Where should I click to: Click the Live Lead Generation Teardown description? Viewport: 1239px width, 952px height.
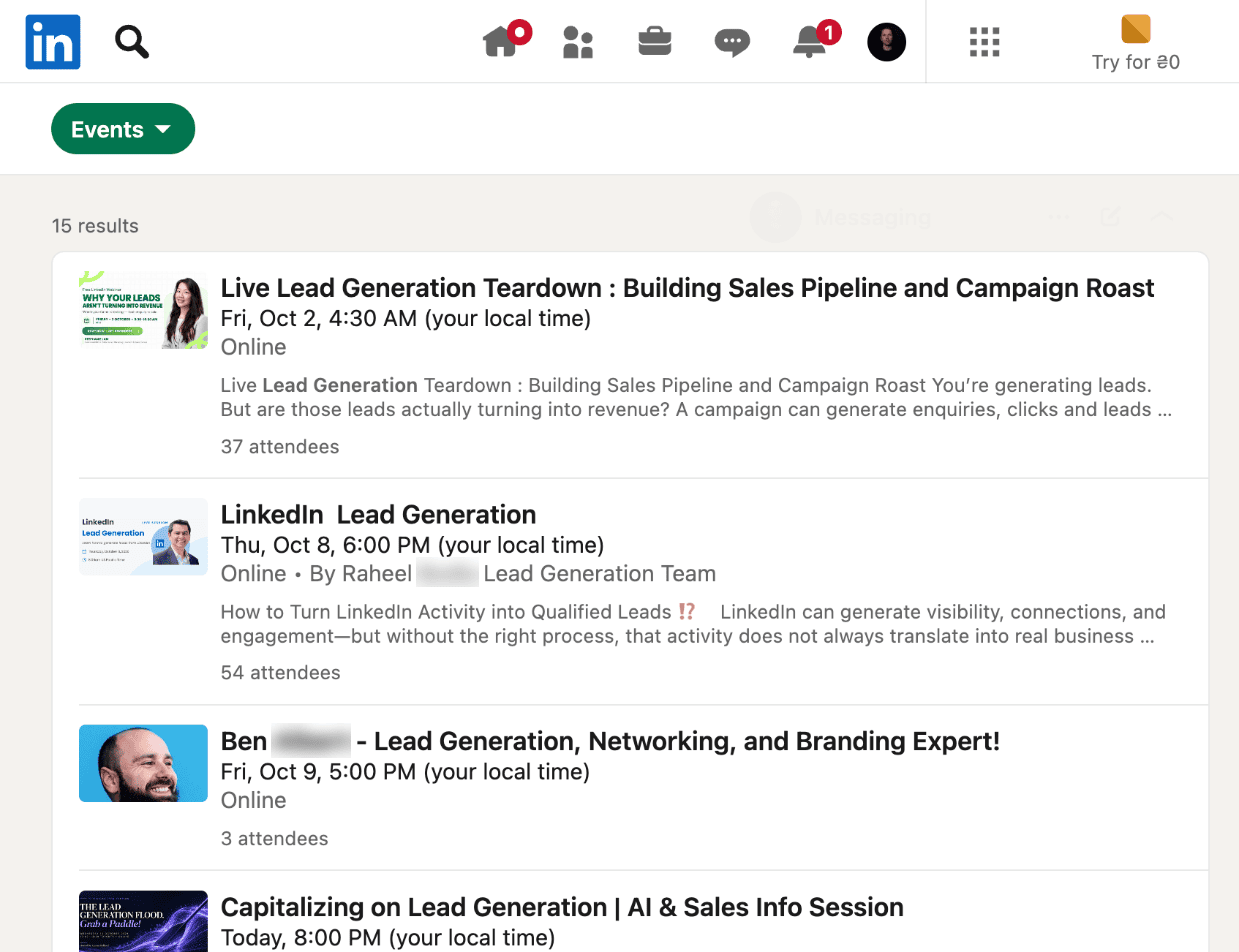(696, 397)
